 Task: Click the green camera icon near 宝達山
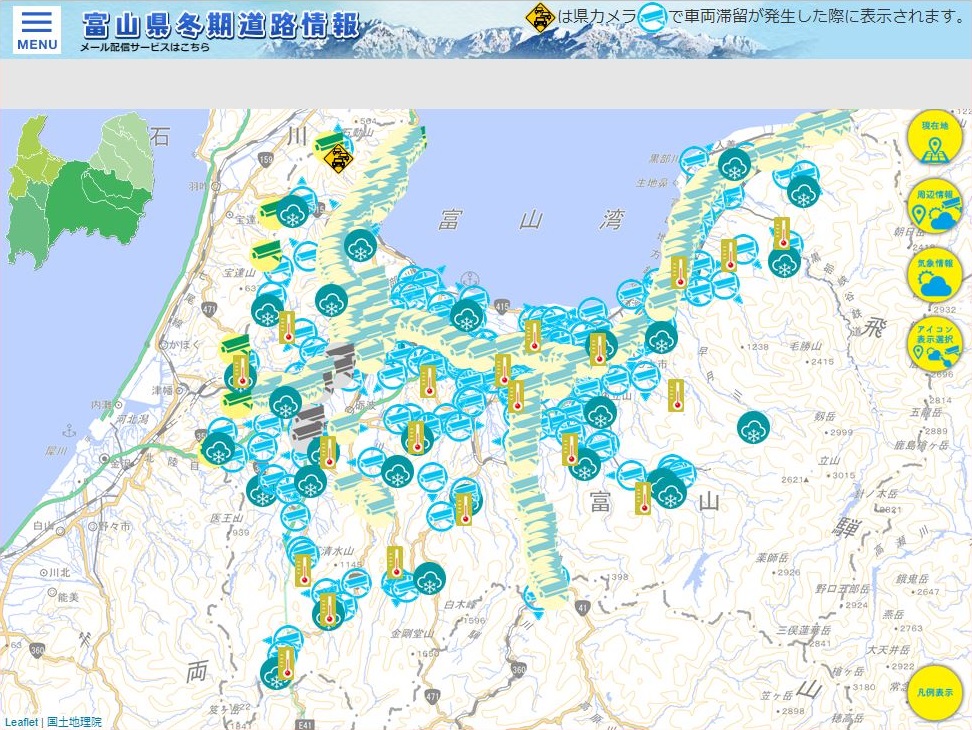tap(266, 250)
